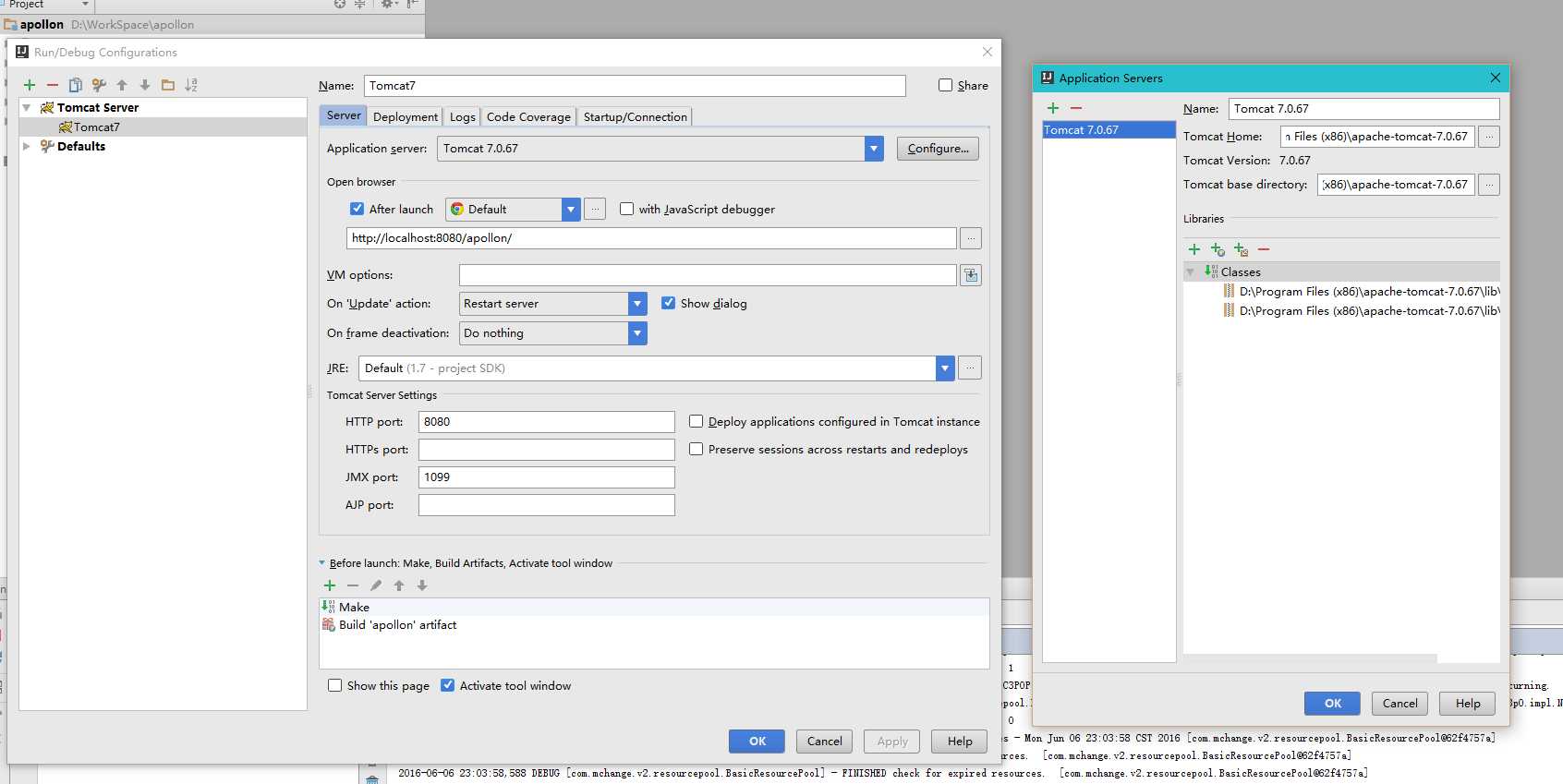Remove the selected run configuration with the minus icon

53,85
